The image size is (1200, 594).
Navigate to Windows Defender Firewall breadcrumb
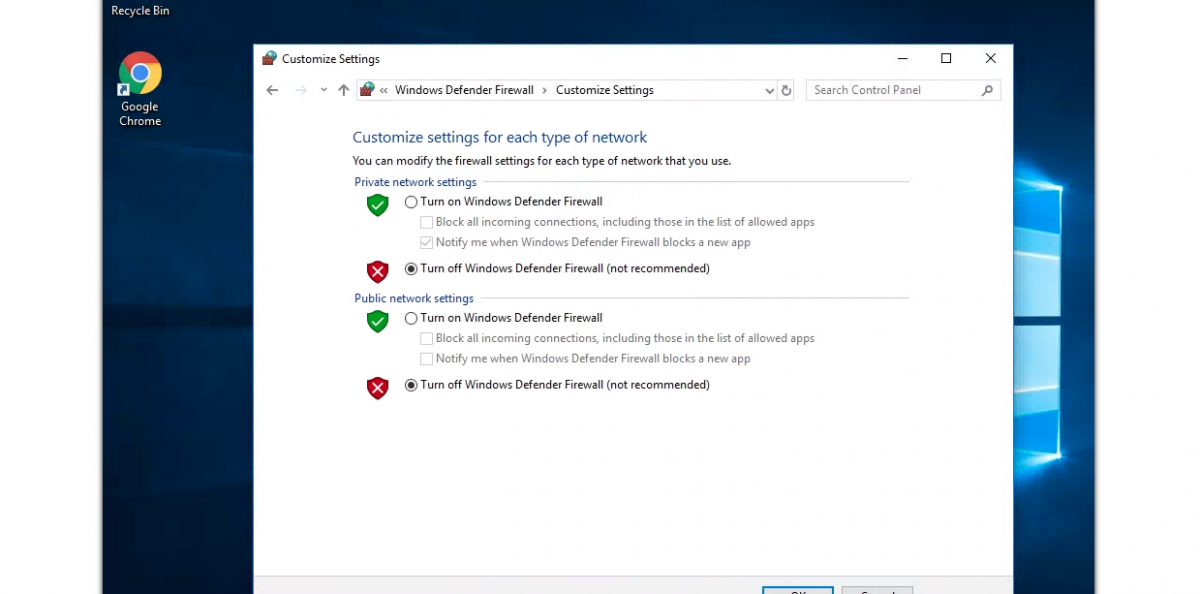[x=464, y=90]
